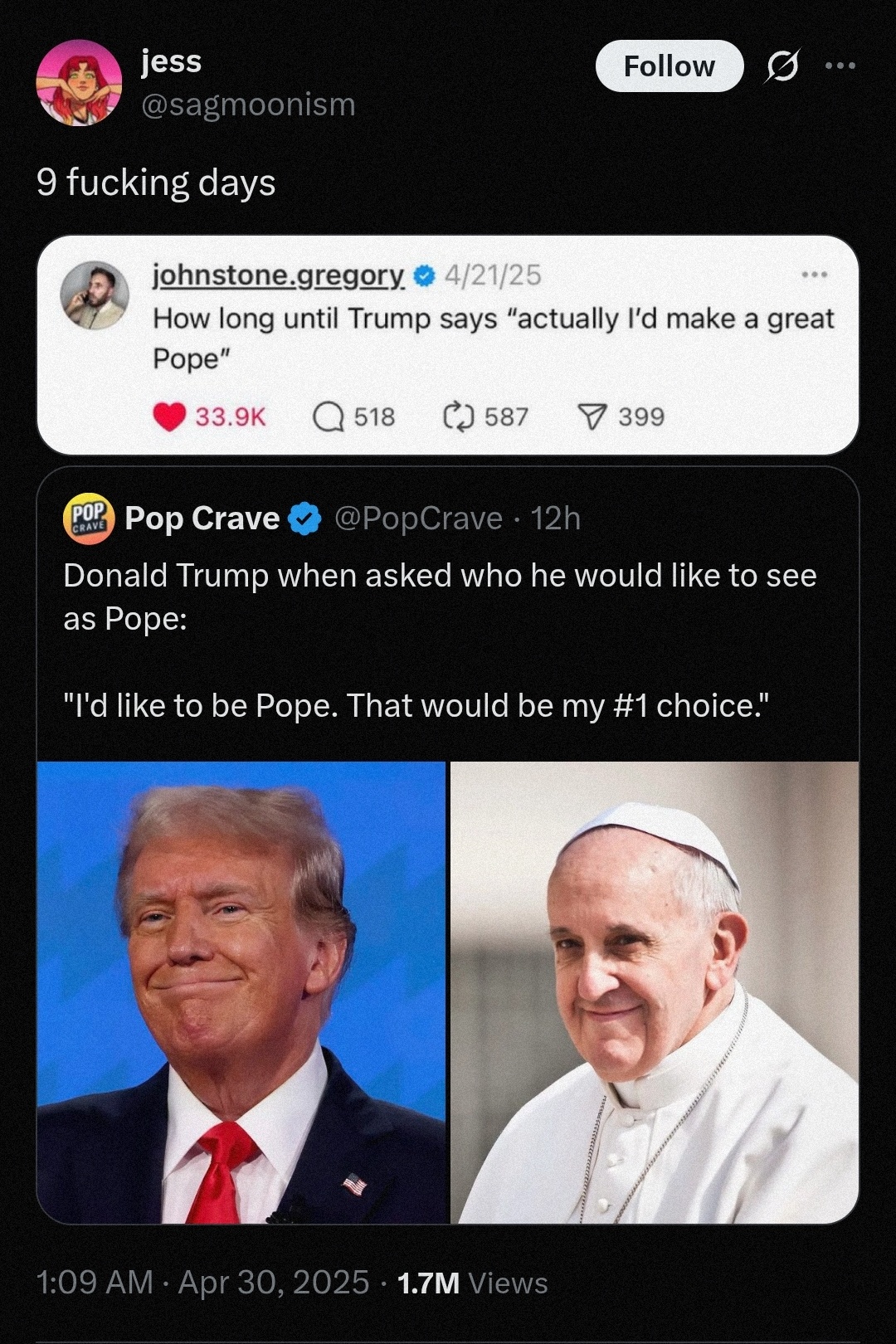The width and height of the screenshot is (896, 1344).
Task: Repost using the 587 repost icon
Action: (x=458, y=416)
